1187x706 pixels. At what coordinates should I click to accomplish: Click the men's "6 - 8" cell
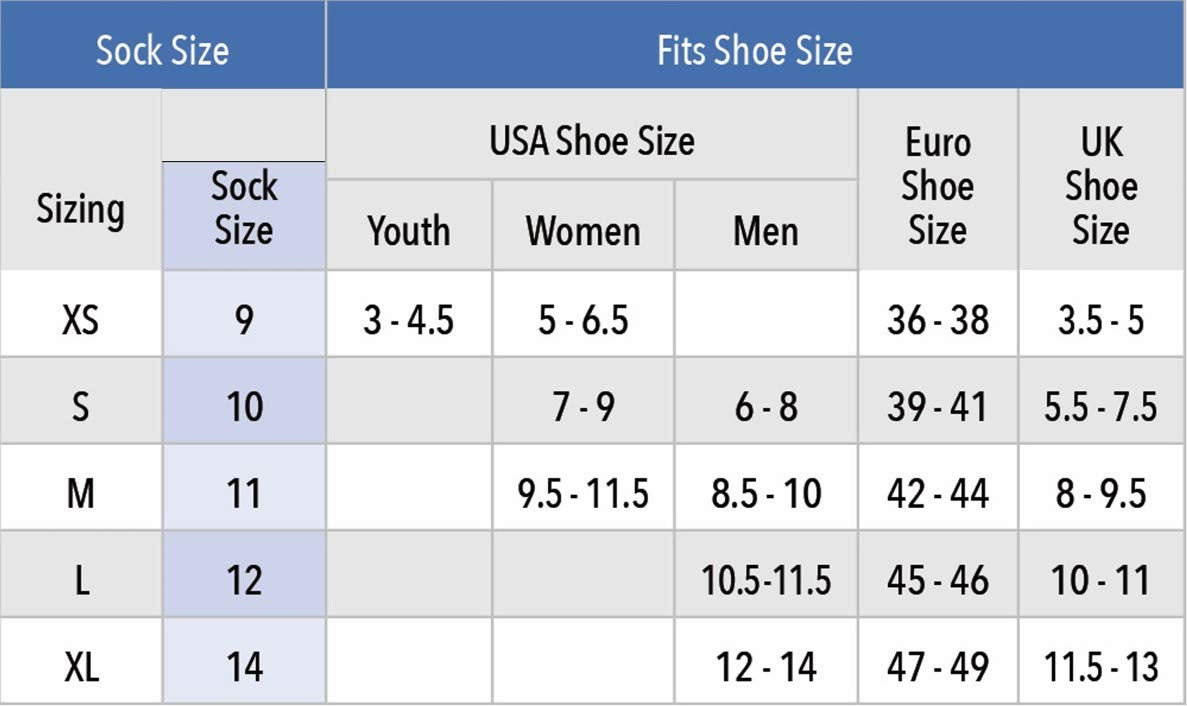pos(766,407)
